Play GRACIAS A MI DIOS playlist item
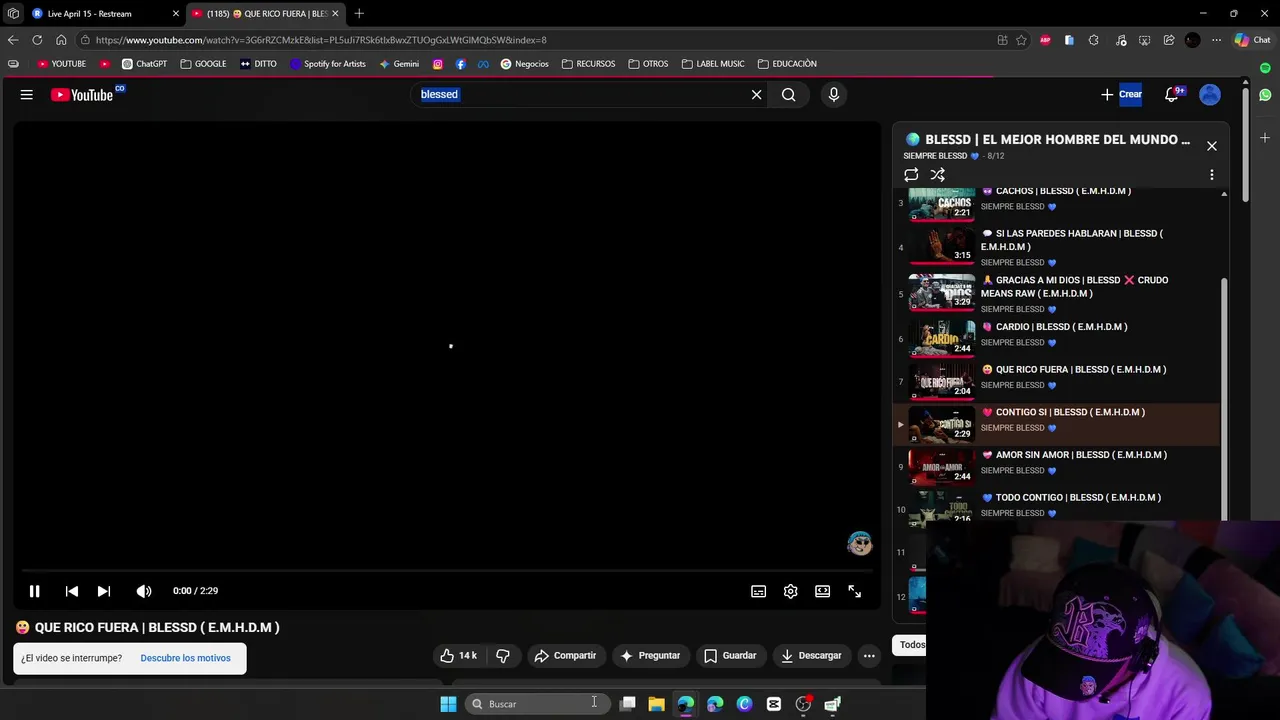The image size is (1280, 720). (x=1056, y=294)
